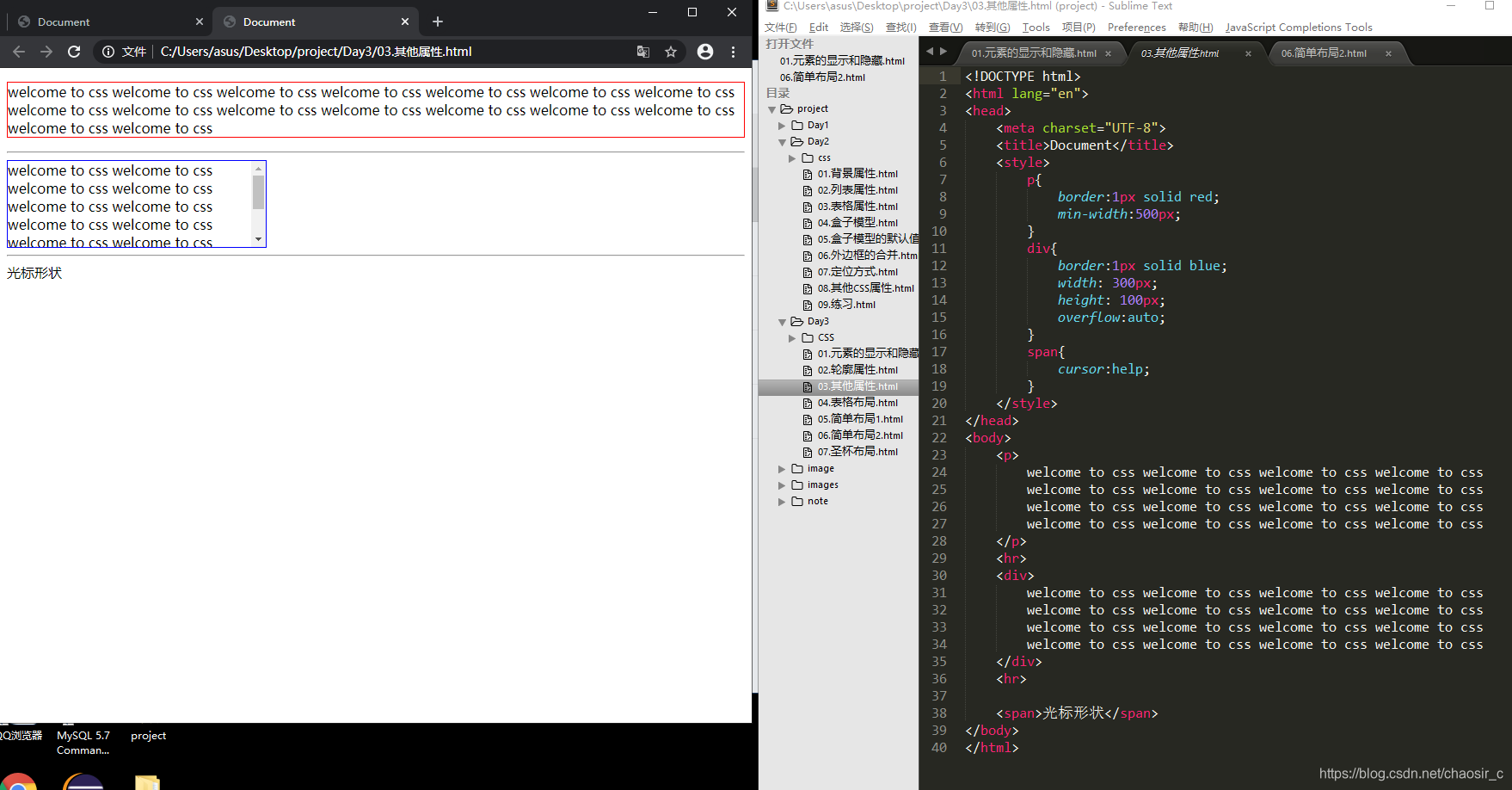Open 05.简单布局1.html file
Screen dimensions: 1512x790
pos(860,419)
